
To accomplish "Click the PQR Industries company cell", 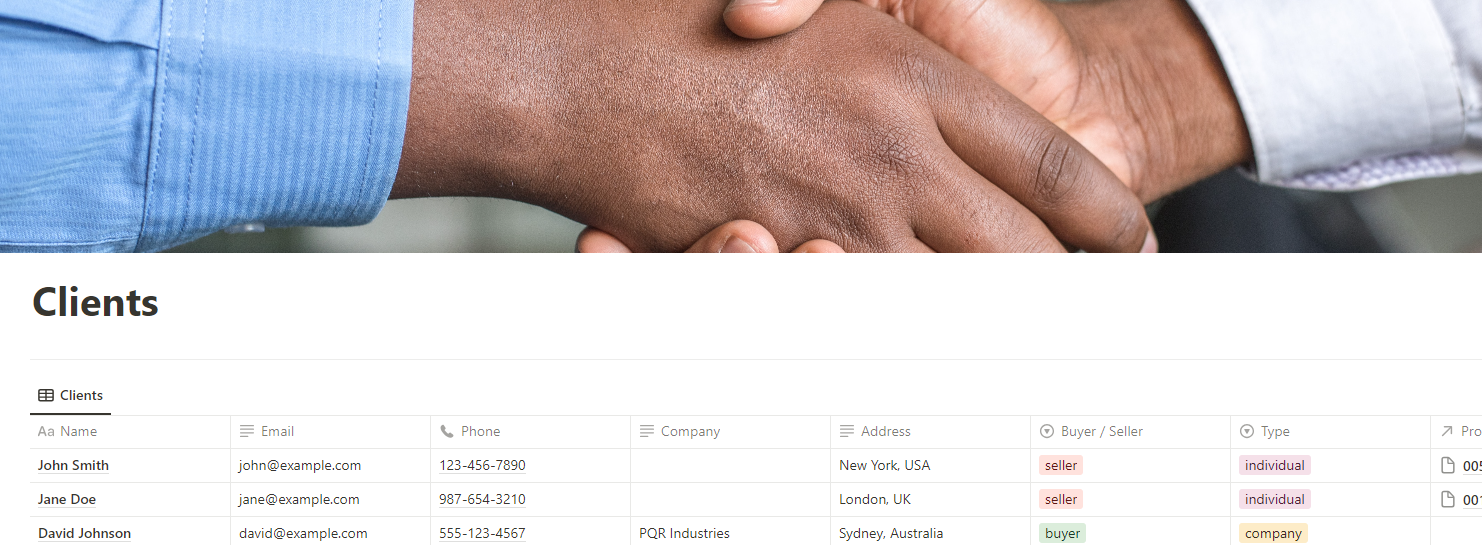I will [730, 533].
